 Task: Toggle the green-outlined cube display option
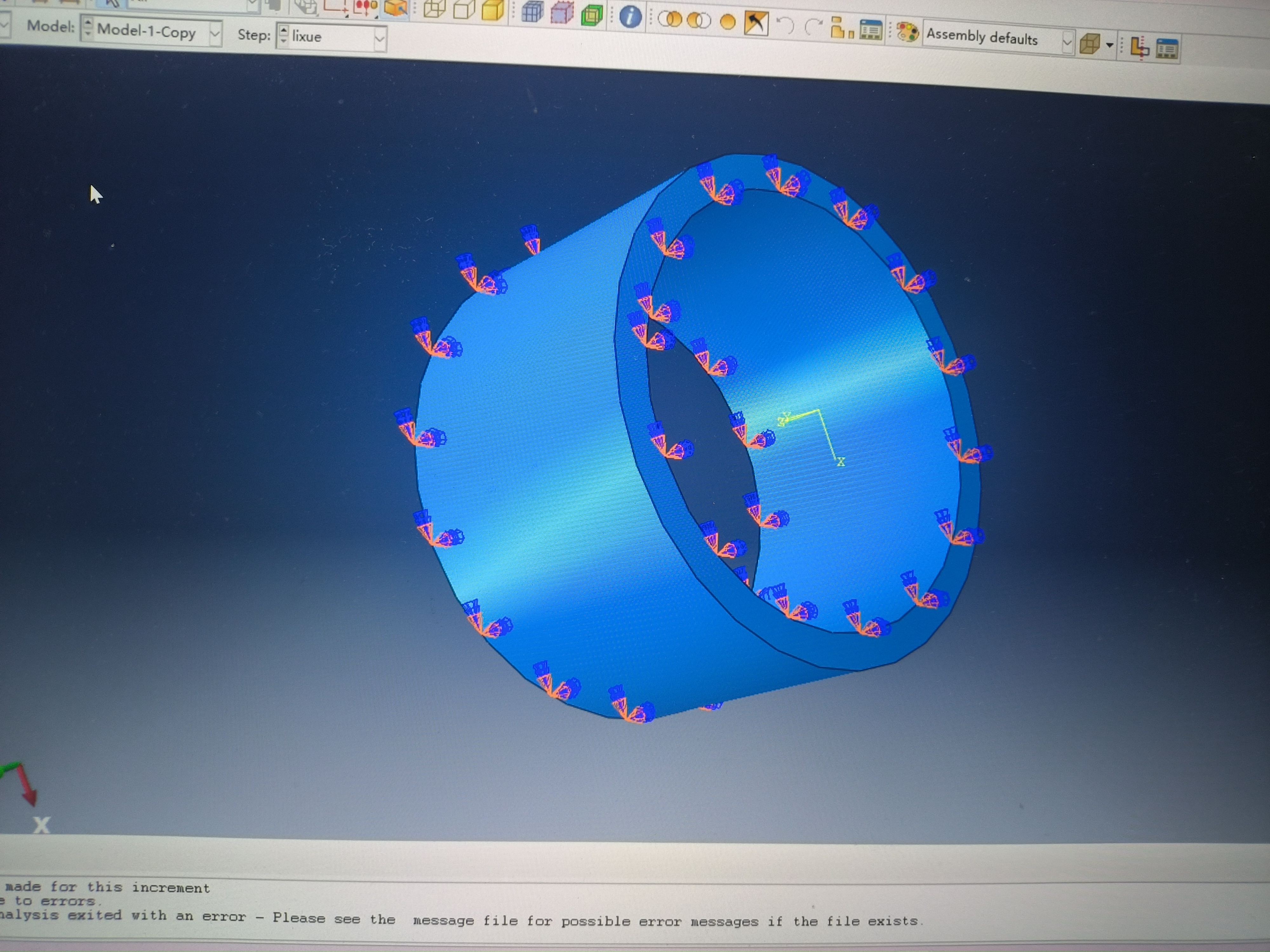tap(592, 15)
